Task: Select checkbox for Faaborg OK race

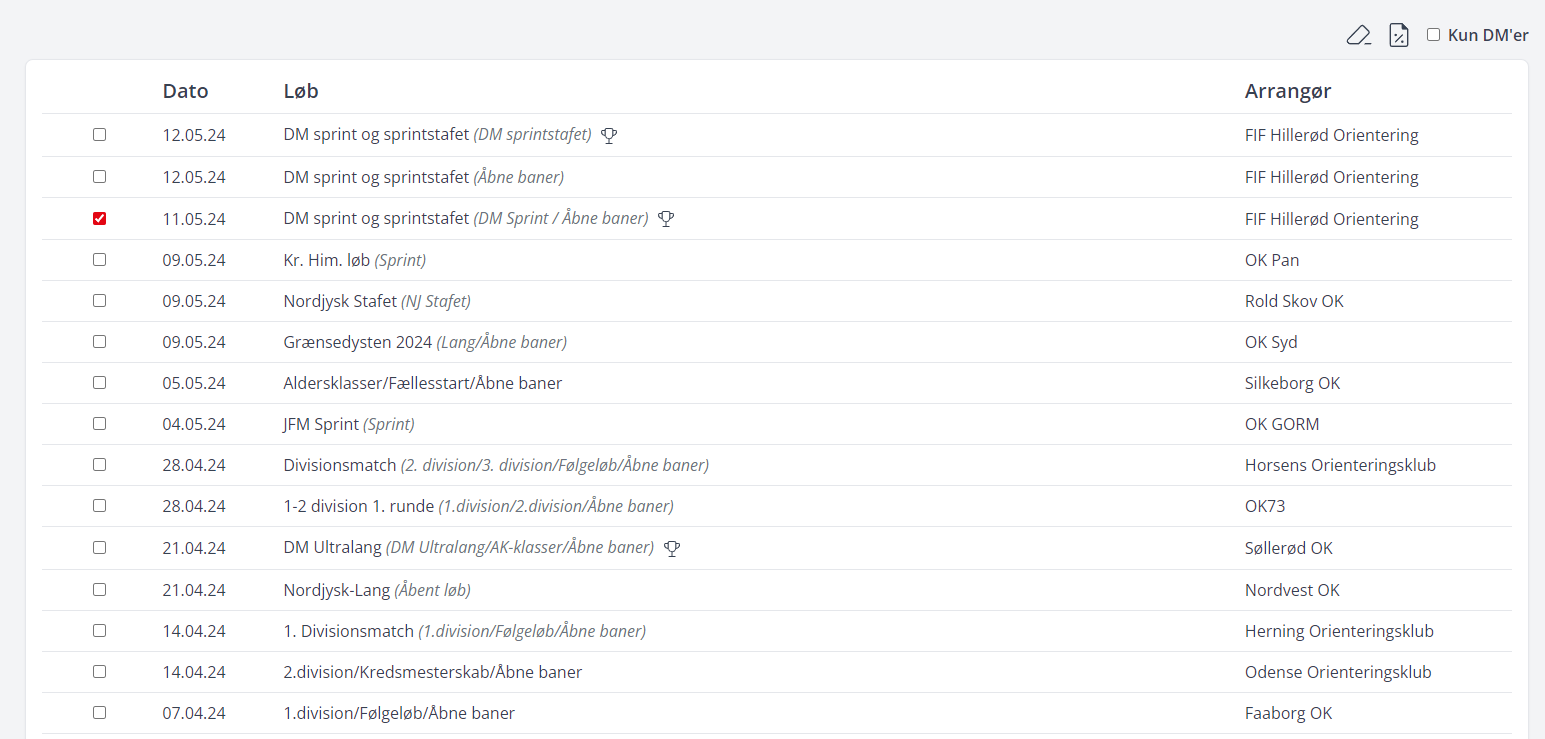Action: pyautogui.click(x=99, y=713)
